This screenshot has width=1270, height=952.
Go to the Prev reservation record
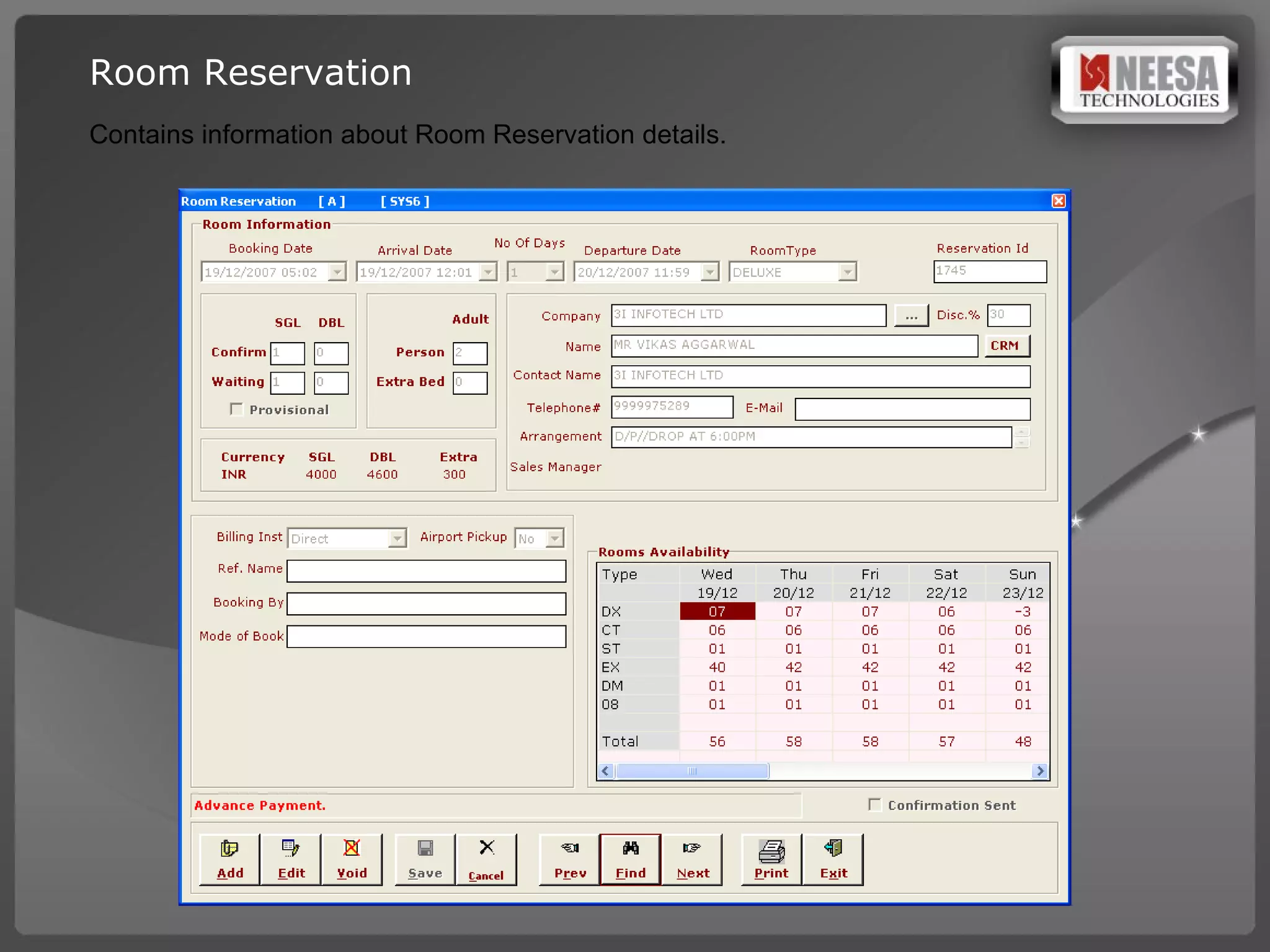click(570, 859)
